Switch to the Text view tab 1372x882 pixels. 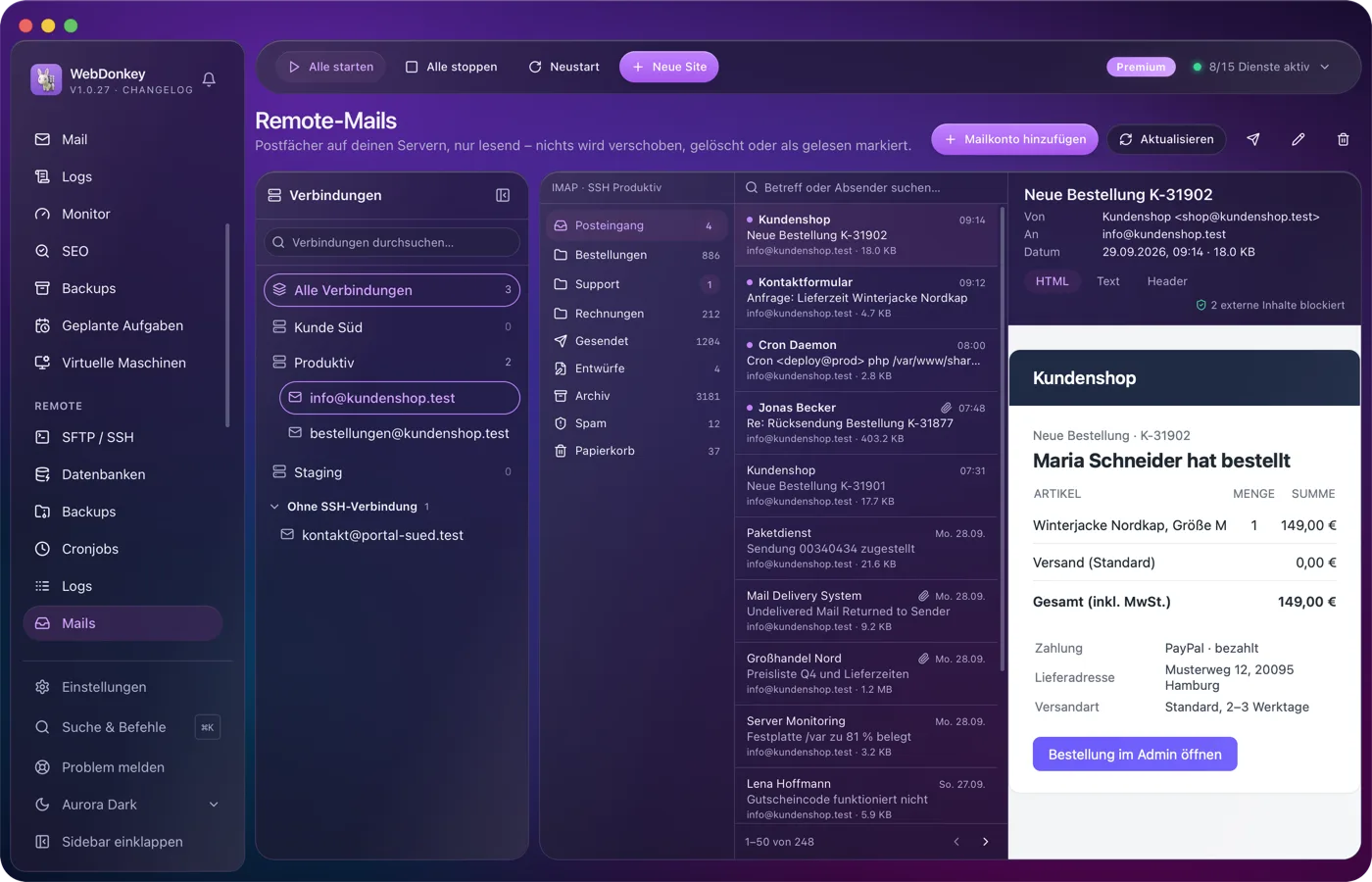(x=1108, y=281)
